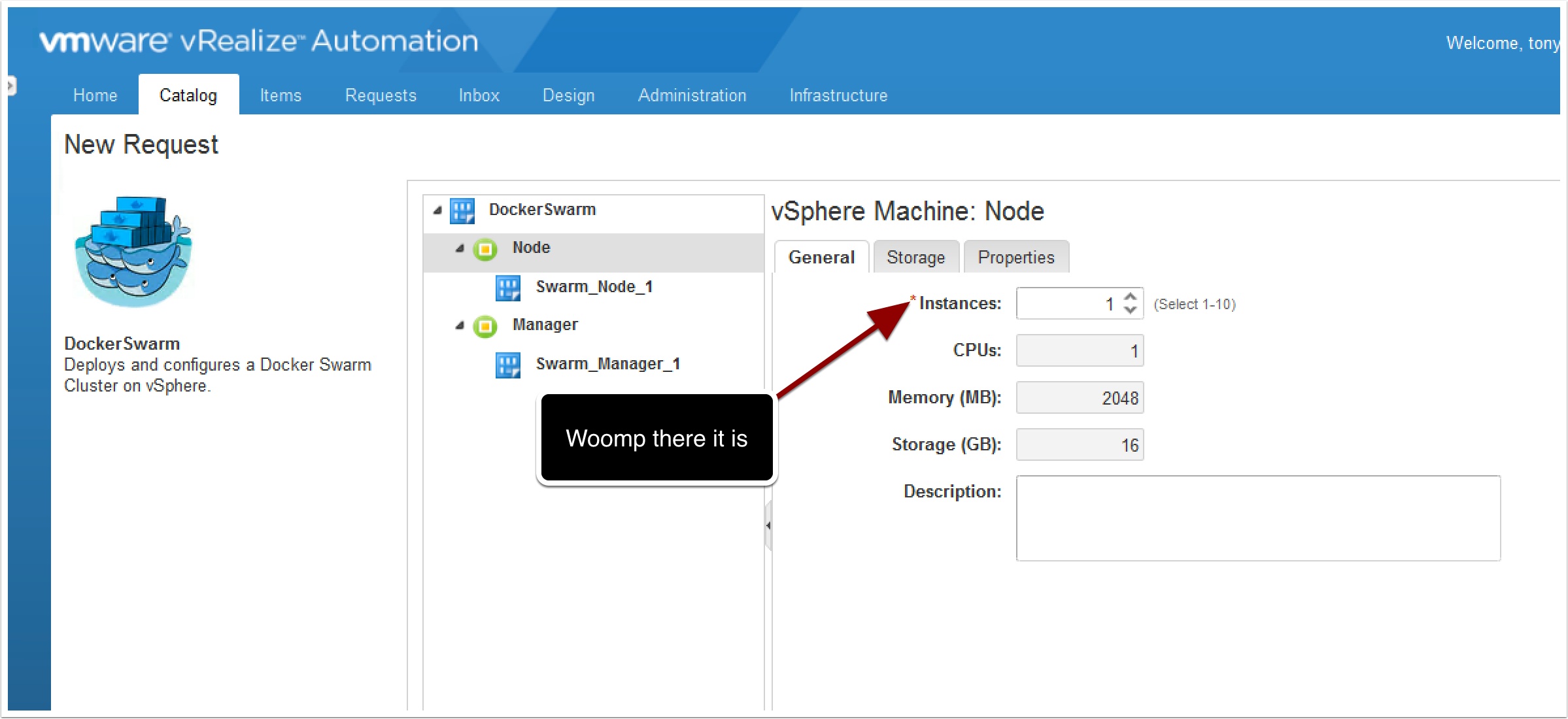Screen dimensions: 1568x719
Task: Click the "(Select 1-10)" hint text
Action: pyautogui.click(x=1195, y=305)
